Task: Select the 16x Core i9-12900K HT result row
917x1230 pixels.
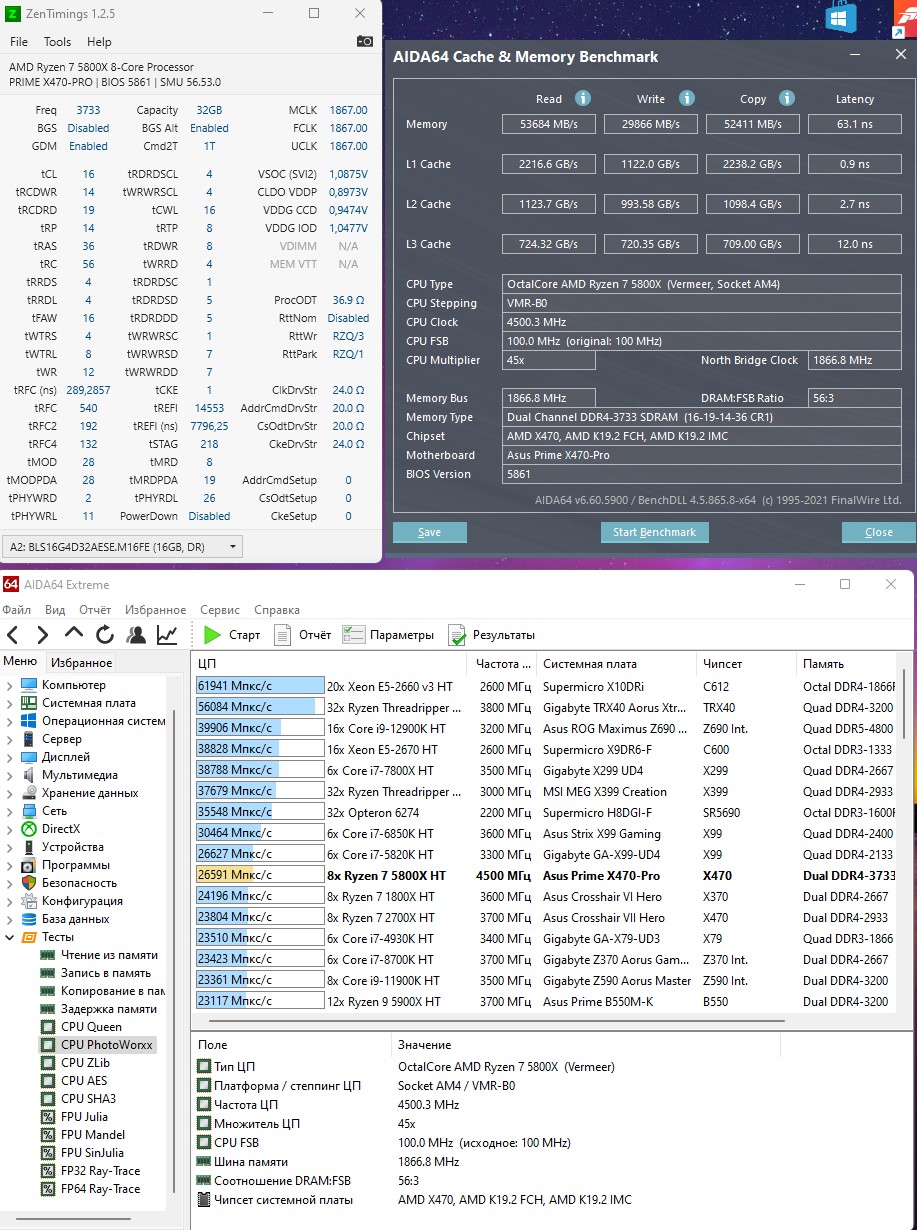Action: click(x=547, y=728)
